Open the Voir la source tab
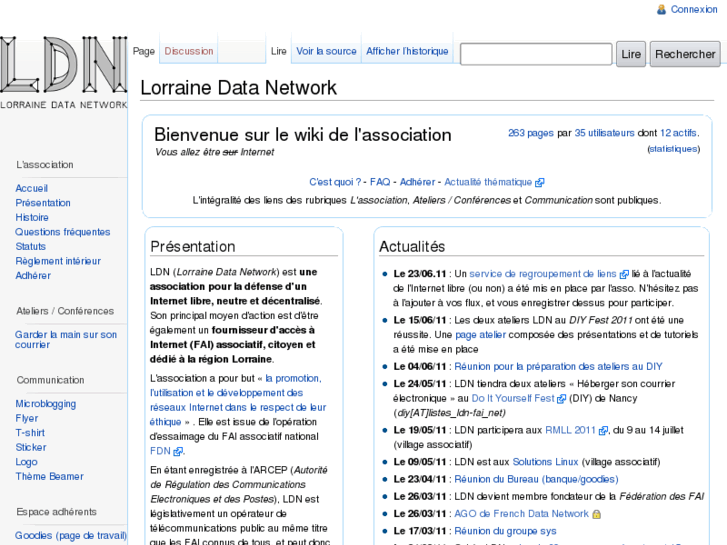This screenshot has height=545, width=727. 326,51
